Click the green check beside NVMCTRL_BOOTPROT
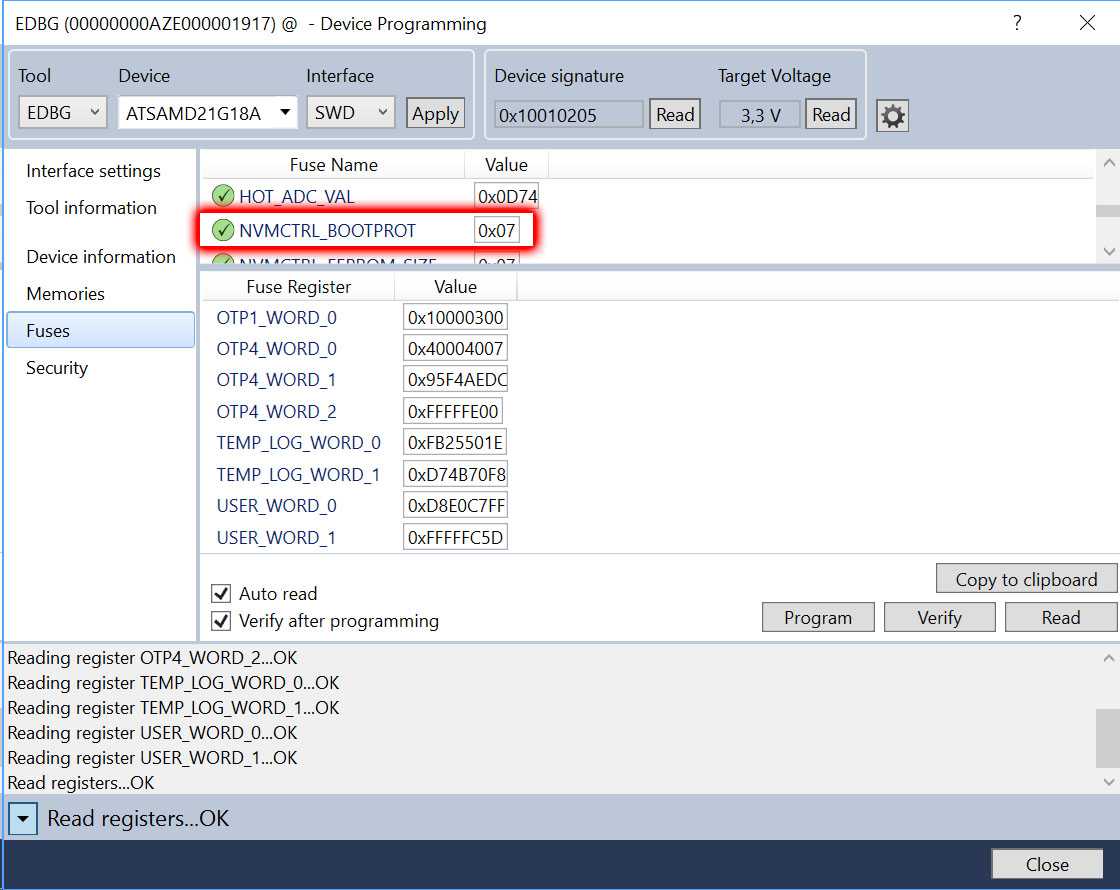The height and width of the screenshot is (890, 1120). tap(224, 231)
